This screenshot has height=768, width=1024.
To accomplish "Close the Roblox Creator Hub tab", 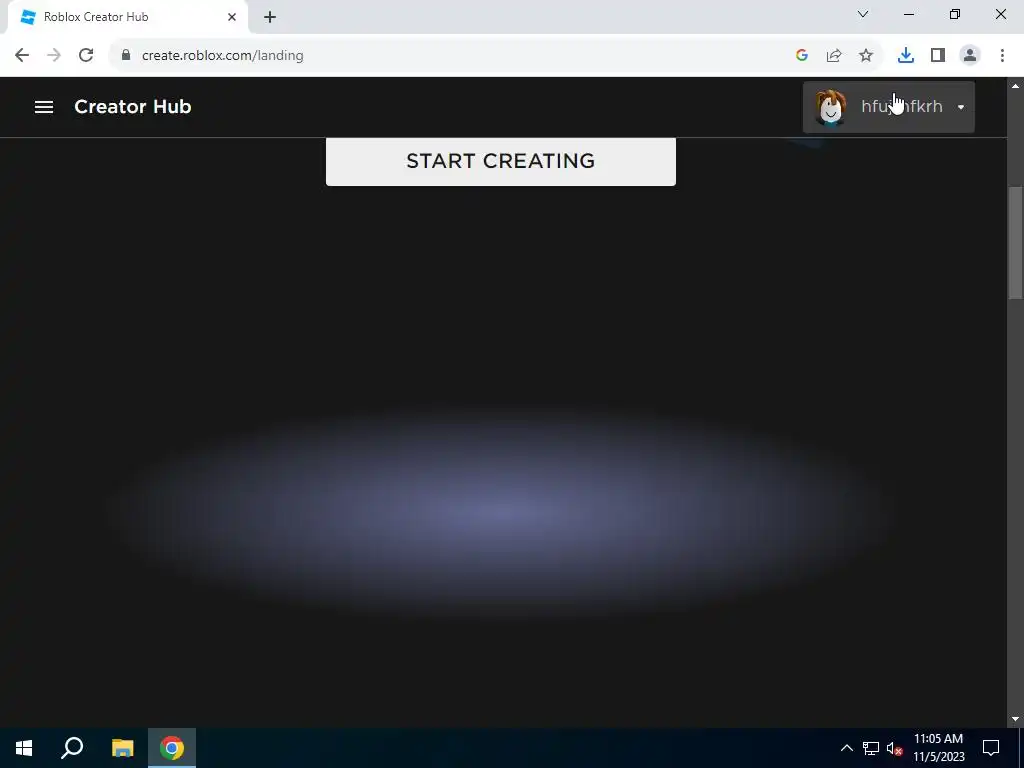I will point(232,17).
